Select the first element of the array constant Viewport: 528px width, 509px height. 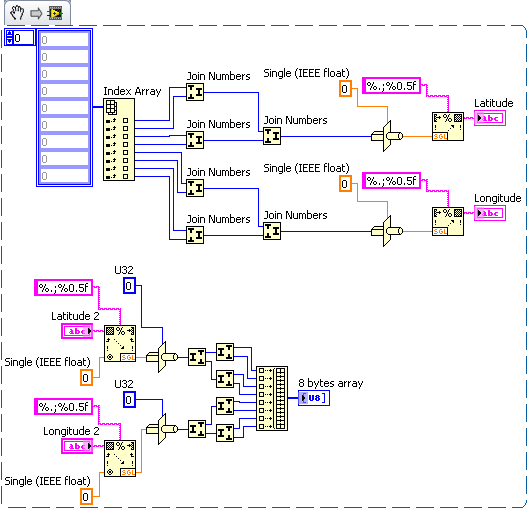(64, 40)
